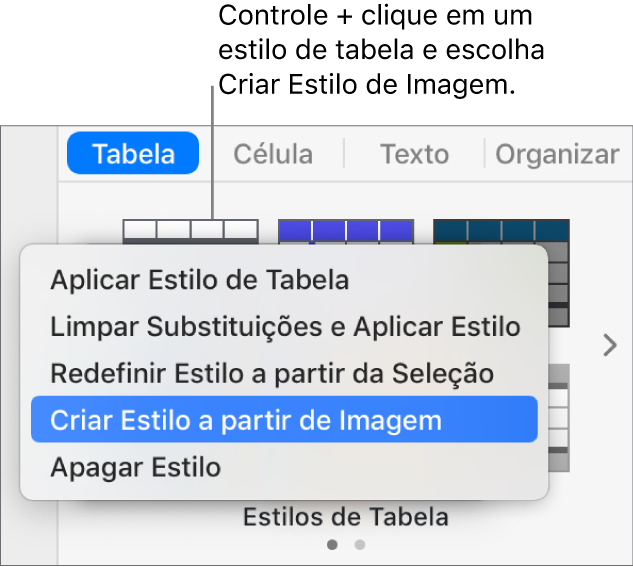Switch to second table styles page dot
Viewport: 633px width, 567px height.
coord(360,545)
